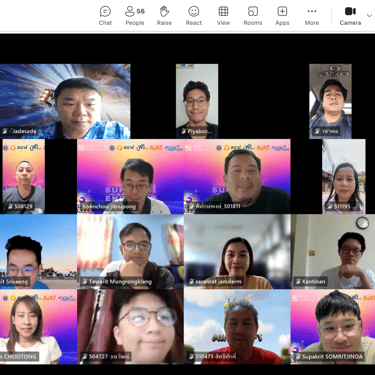The width and height of the screenshot is (375, 375).
Task: Select the 510475 participant video
Action: pyautogui.click(x=237, y=326)
